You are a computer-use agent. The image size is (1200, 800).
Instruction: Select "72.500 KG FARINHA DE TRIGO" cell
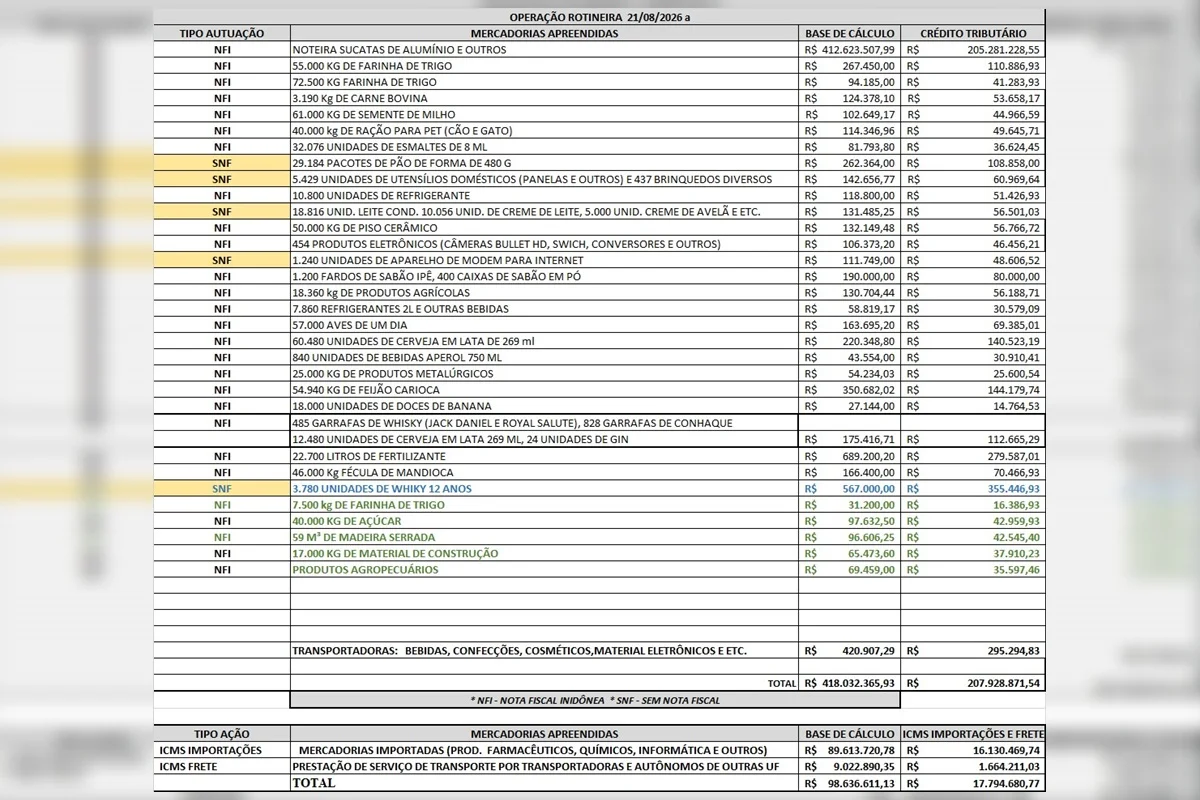(545, 82)
